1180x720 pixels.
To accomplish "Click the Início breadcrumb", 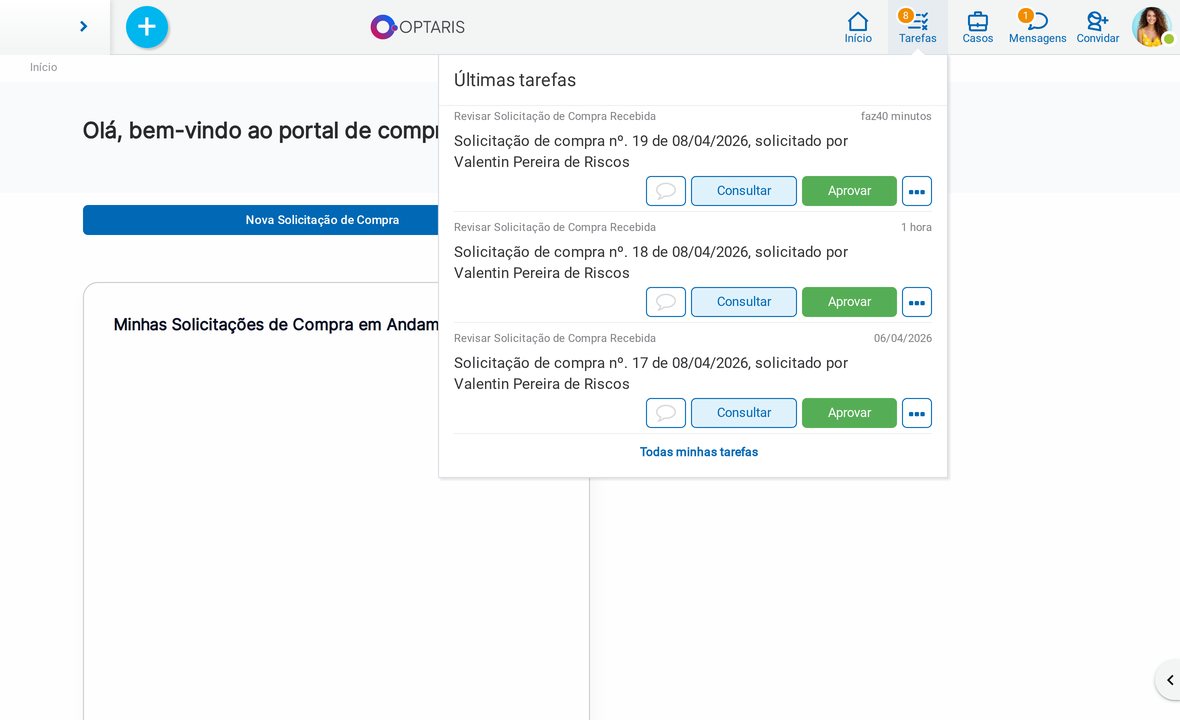I will point(44,67).
